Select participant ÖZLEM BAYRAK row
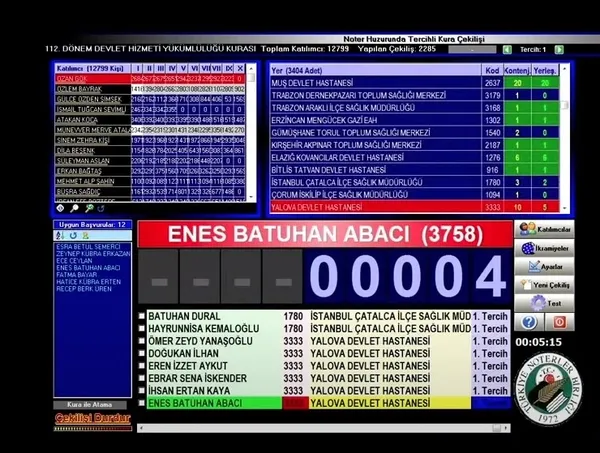The image size is (600, 453). [x=150, y=89]
